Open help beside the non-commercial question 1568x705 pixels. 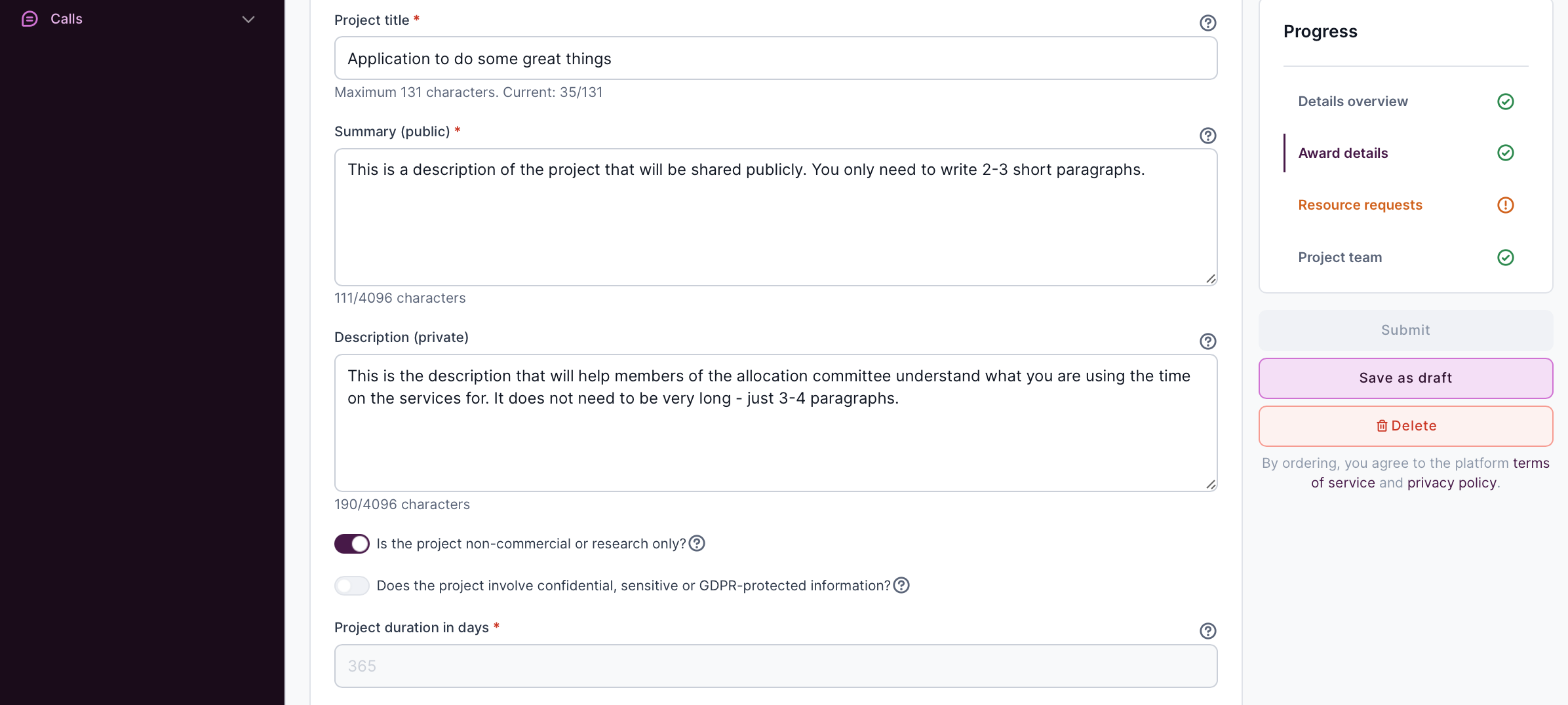click(697, 543)
